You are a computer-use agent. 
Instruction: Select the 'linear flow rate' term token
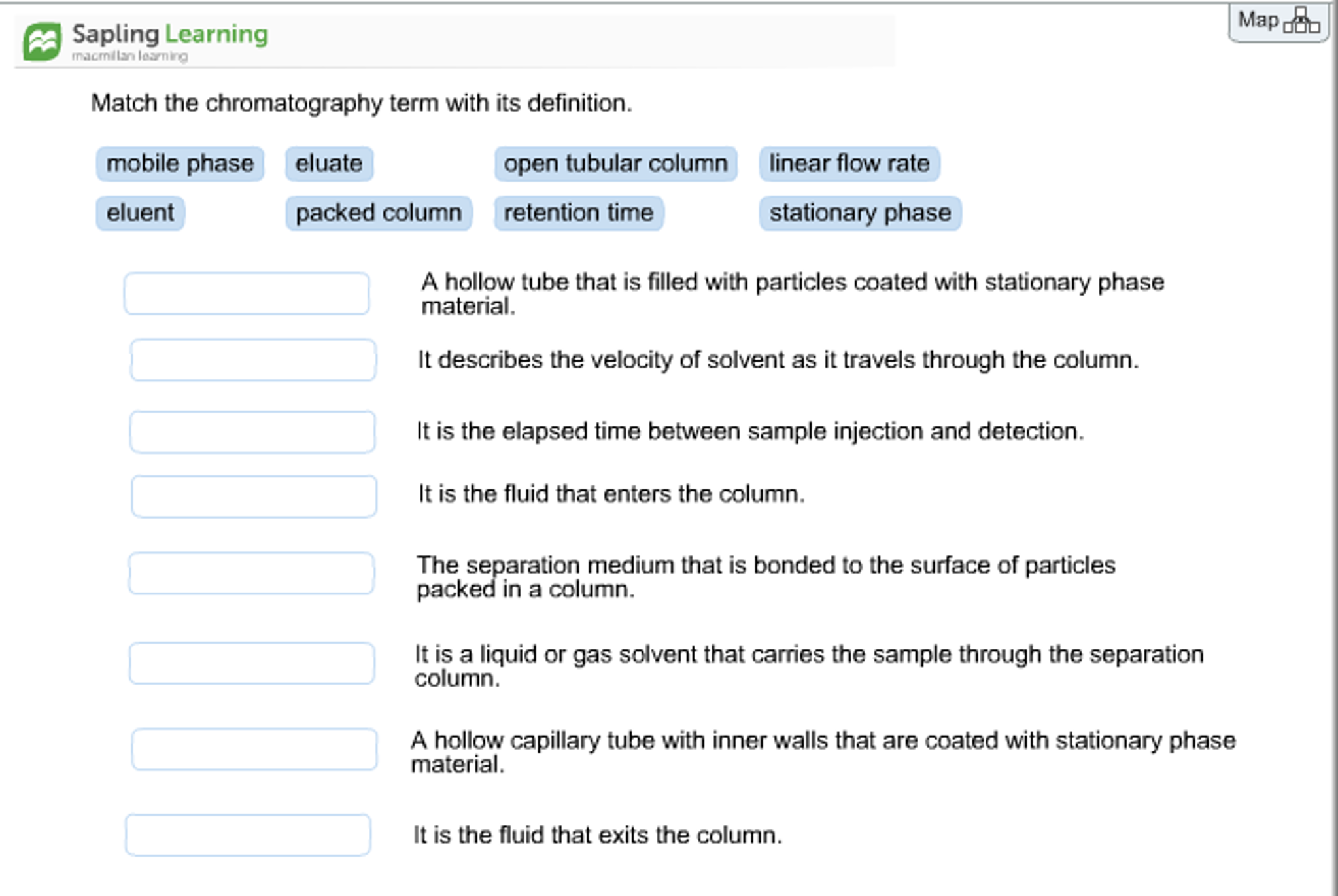point(849,164)
